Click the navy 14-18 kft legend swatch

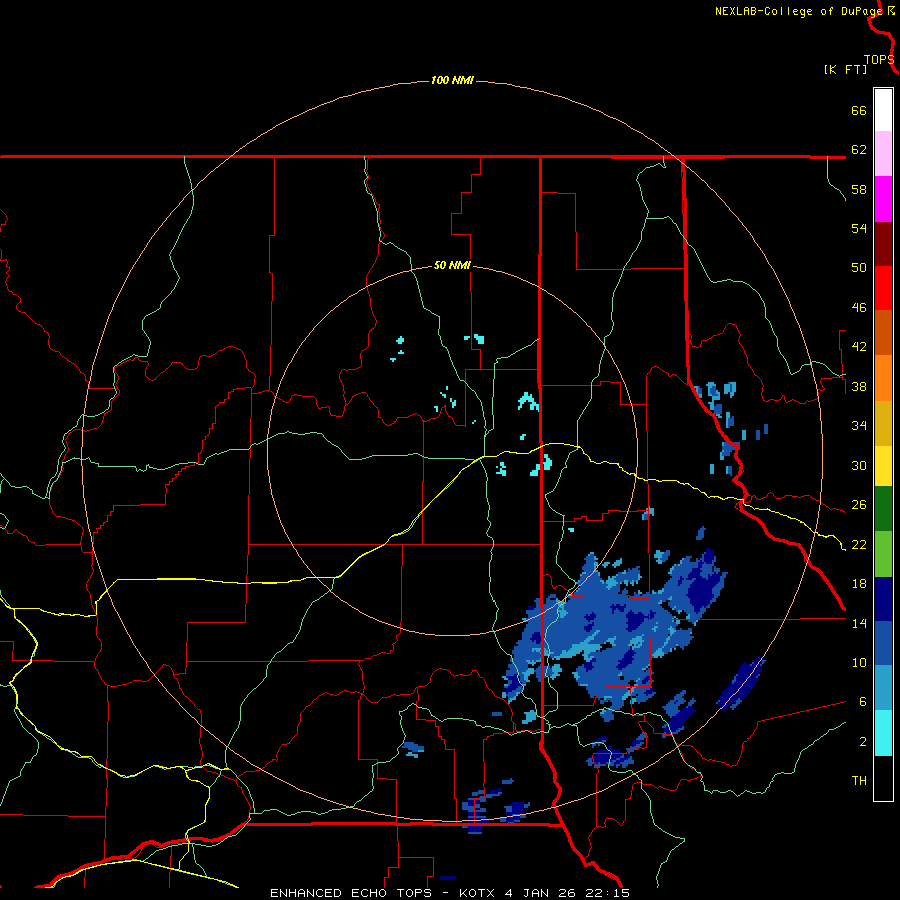click(x=883, y=599)
